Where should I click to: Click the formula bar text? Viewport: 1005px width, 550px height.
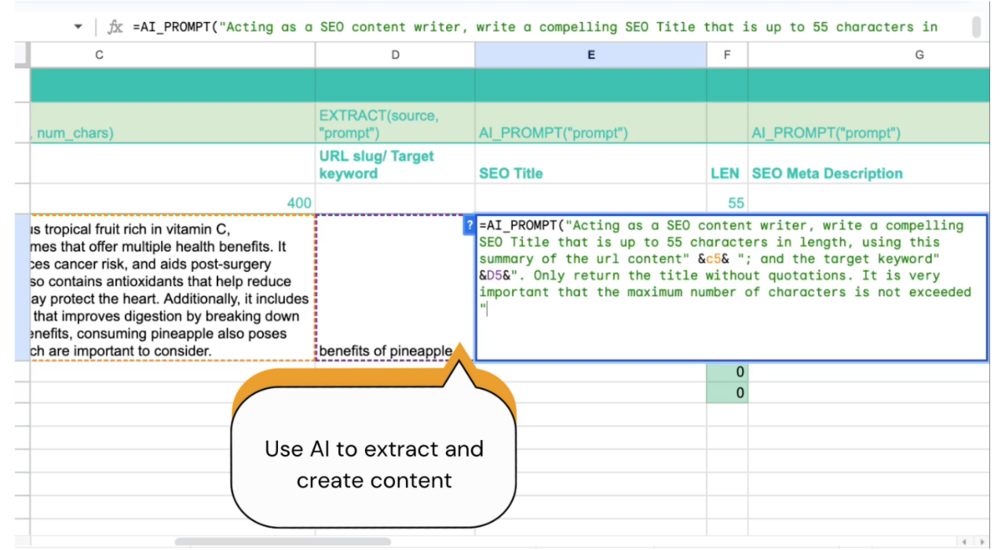(535, 27)
